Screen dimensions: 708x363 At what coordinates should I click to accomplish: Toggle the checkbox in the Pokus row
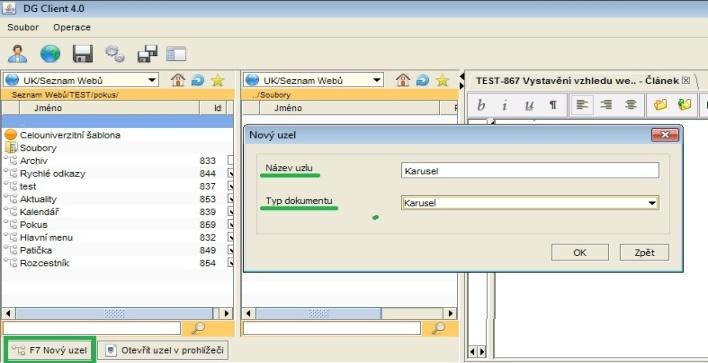[230, 224]
